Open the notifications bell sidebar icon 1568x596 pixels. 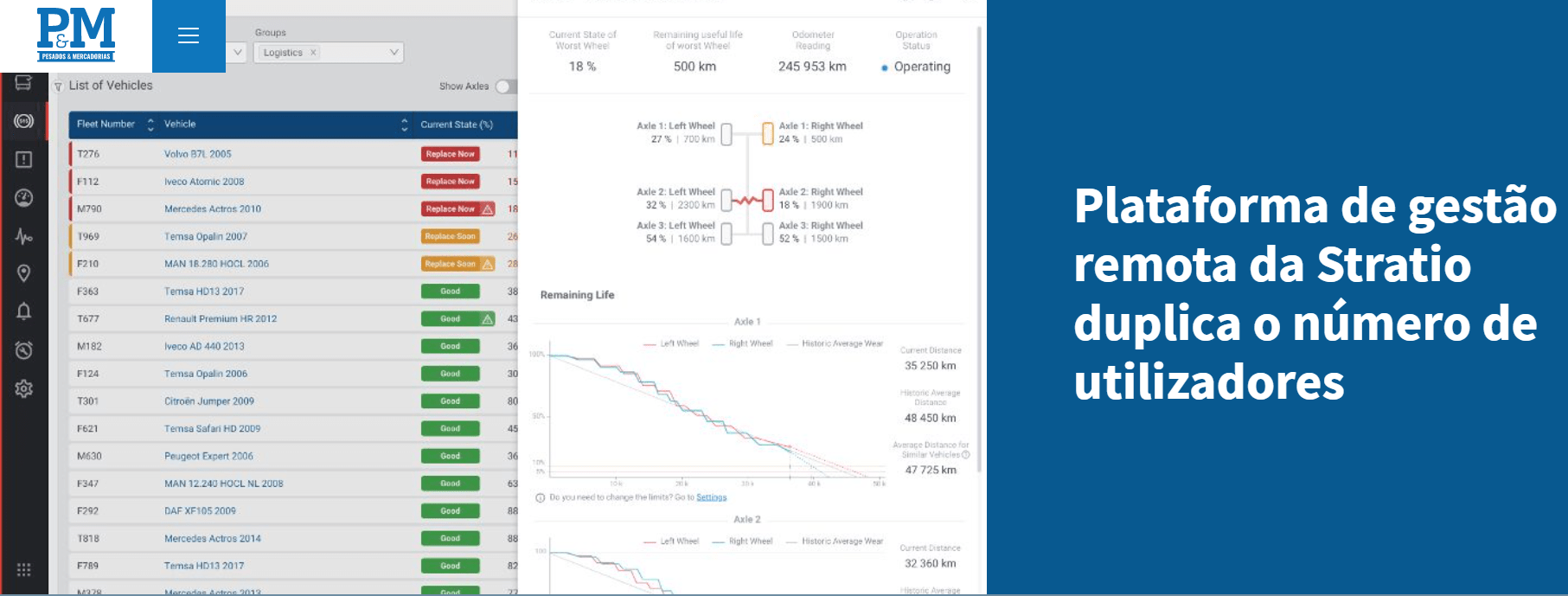(23, 311)
